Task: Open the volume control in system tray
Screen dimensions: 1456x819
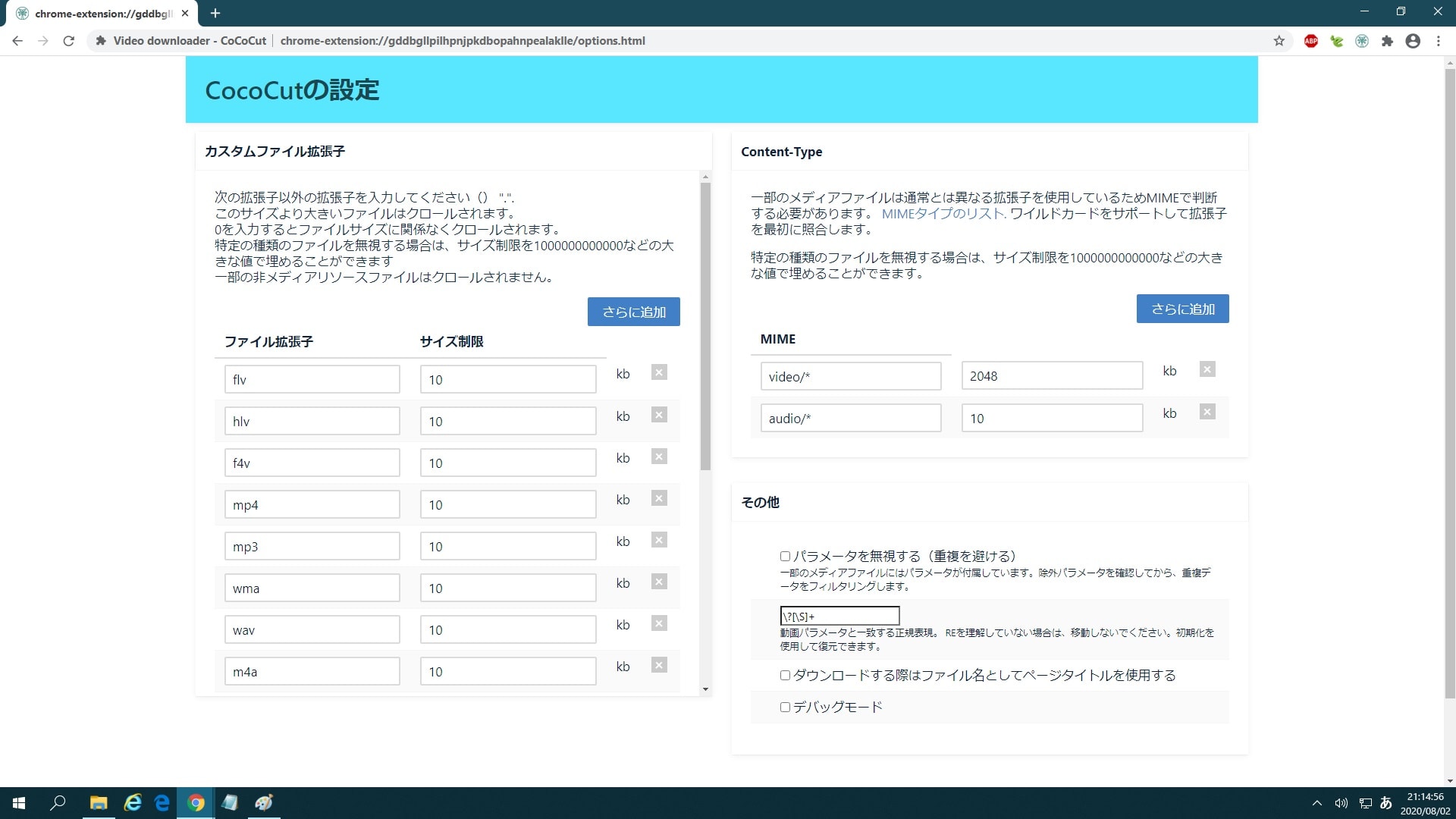Action: pyautogui.click(x=1341, y=803)
